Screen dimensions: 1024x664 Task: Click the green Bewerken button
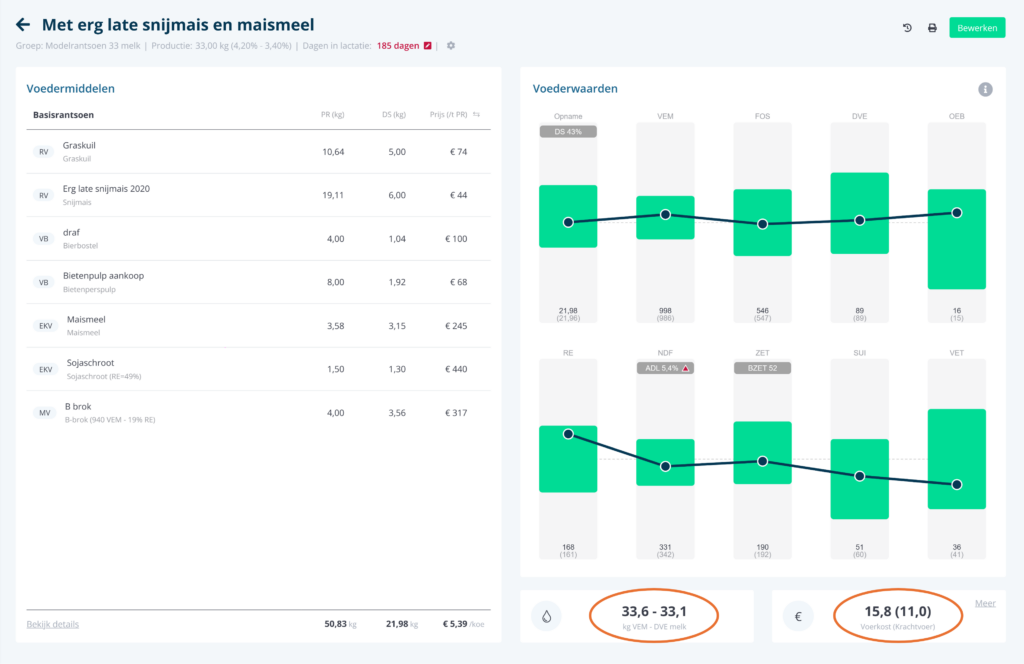pos(977,28)
